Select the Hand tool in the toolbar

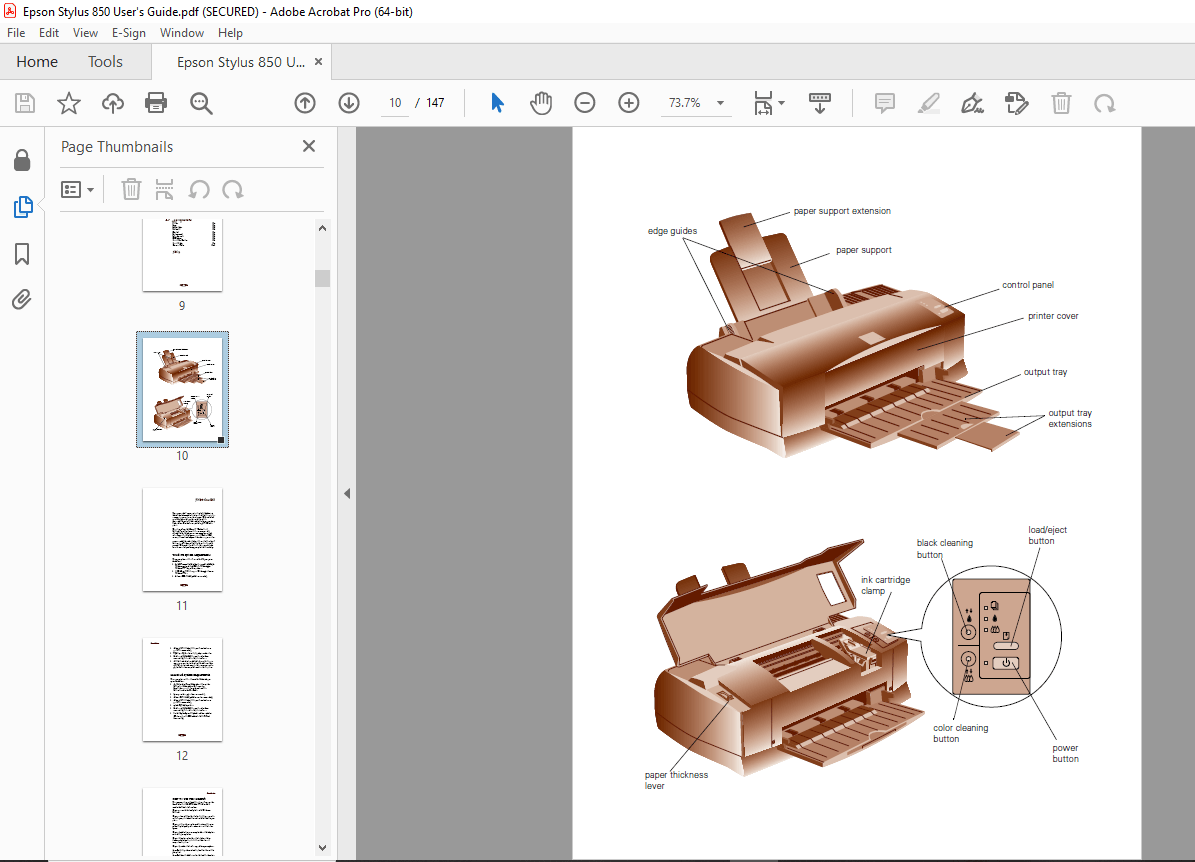541,103
